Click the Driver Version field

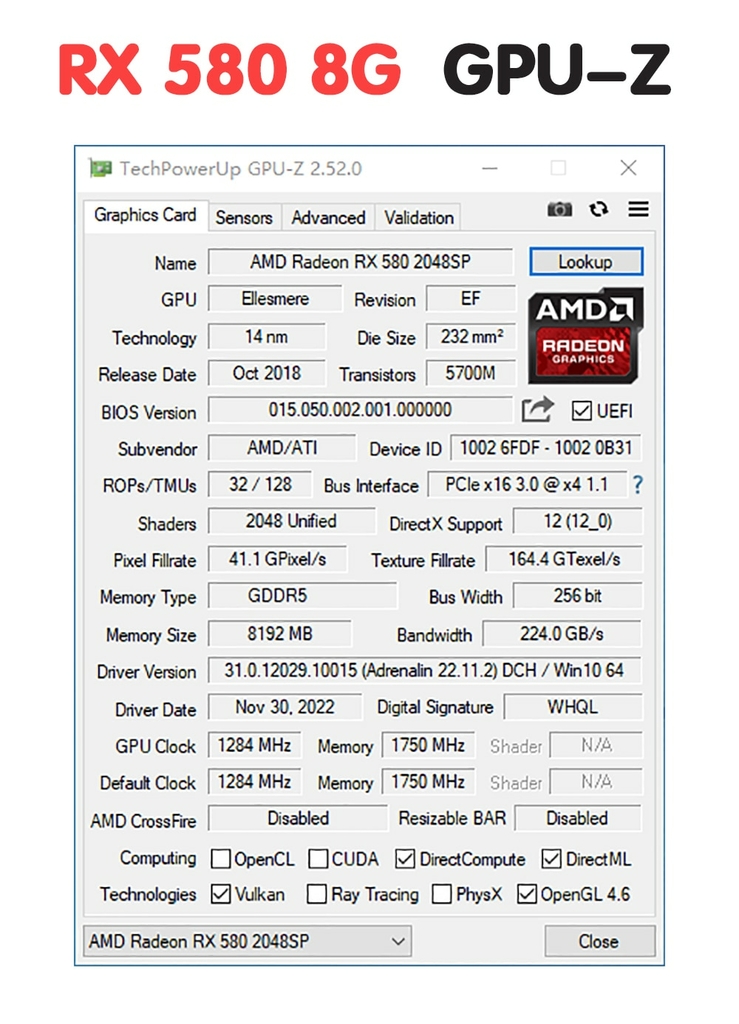[x=425, y=671]
